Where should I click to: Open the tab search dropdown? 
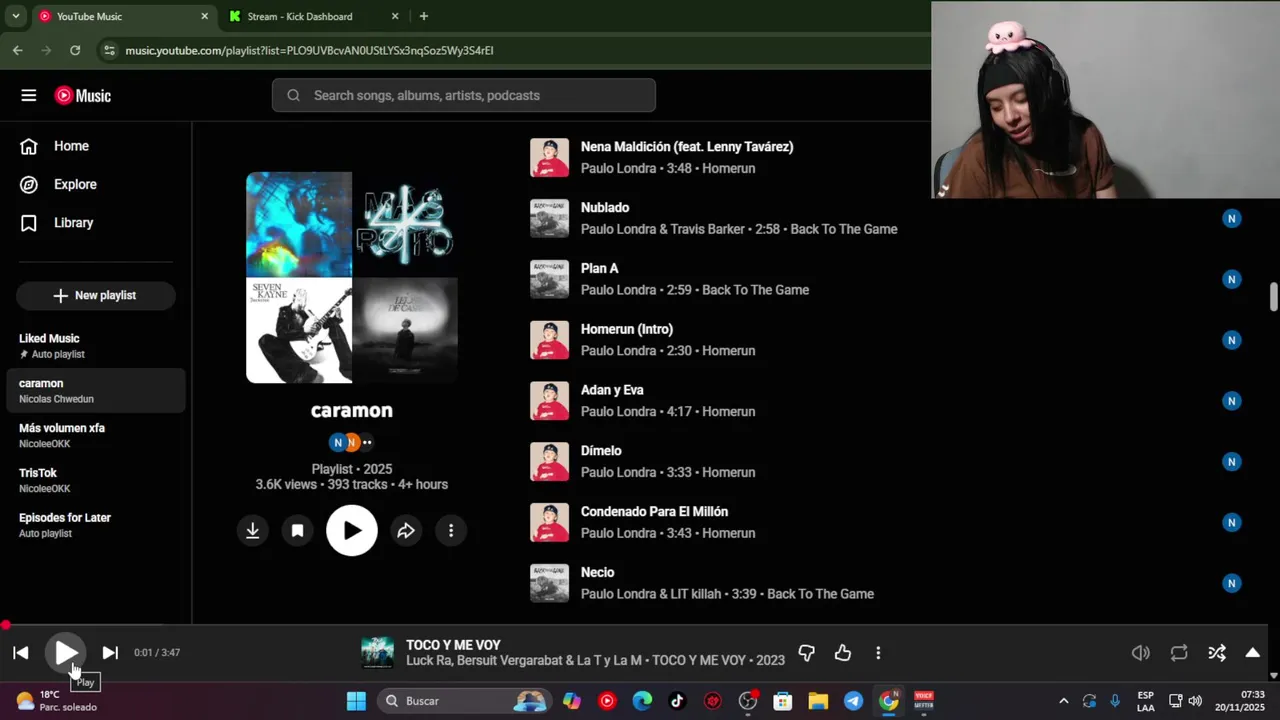click(15, 16)
